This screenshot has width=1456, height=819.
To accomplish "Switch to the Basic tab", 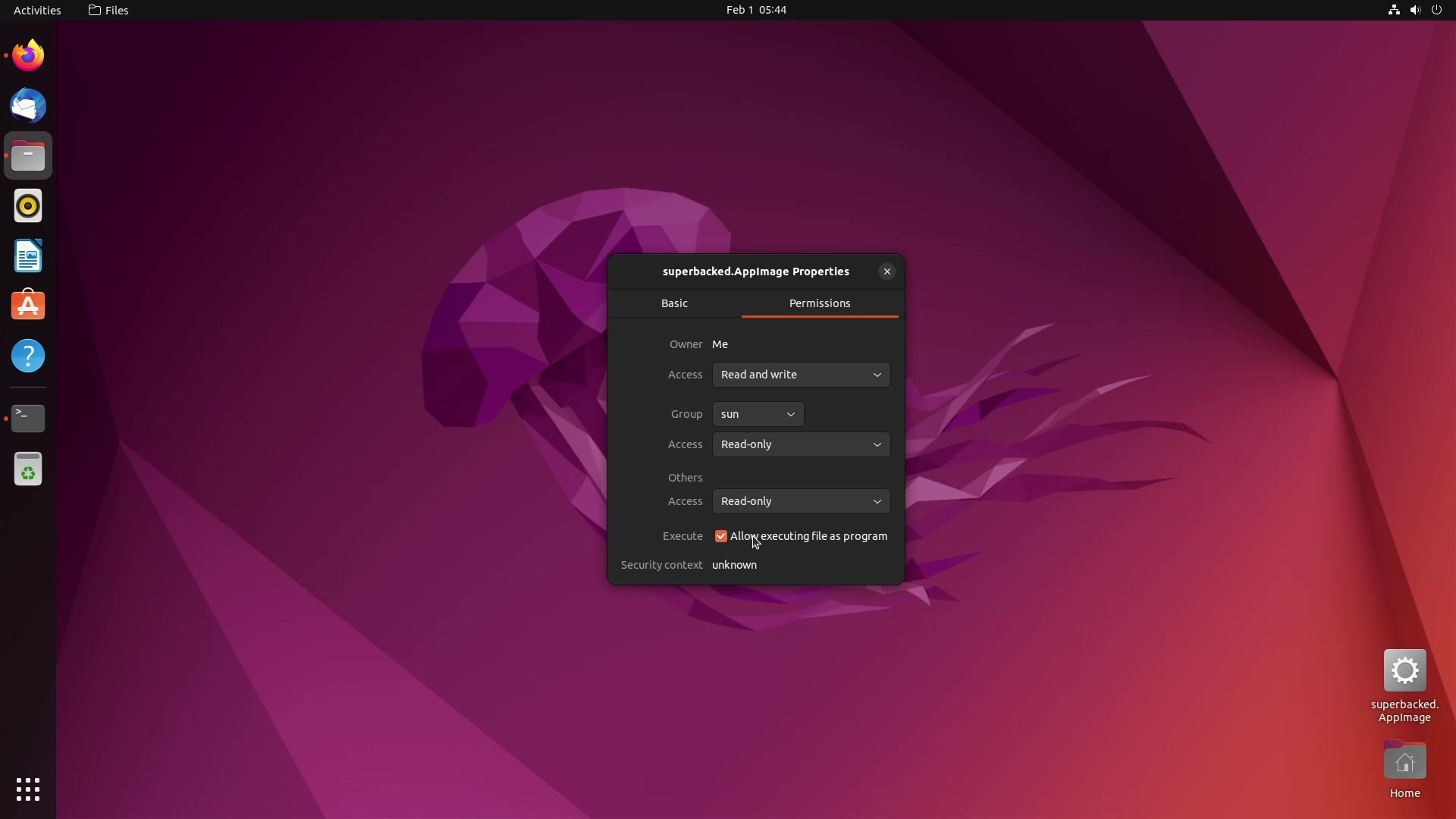I will pyautogui.click(x=674, y=303).
